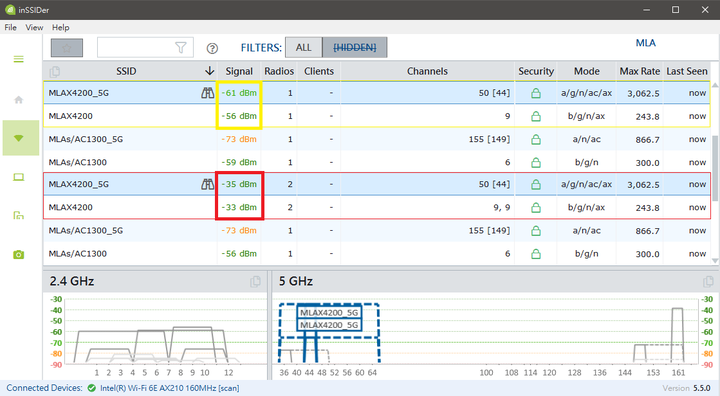
Task: Toggle the [HIDDEN] filter
Action: point(354,47)
